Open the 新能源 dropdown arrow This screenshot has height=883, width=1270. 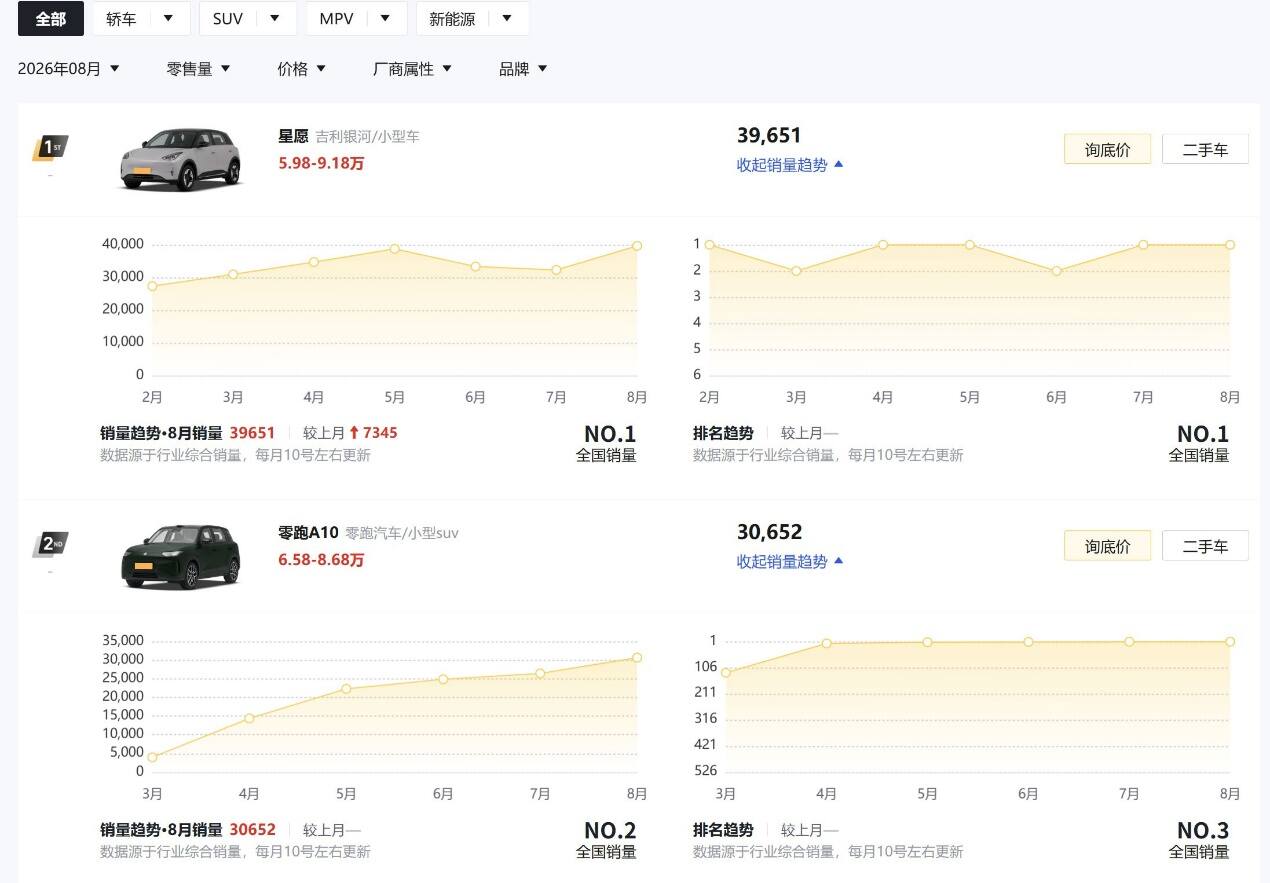click(x=507, y=19)
